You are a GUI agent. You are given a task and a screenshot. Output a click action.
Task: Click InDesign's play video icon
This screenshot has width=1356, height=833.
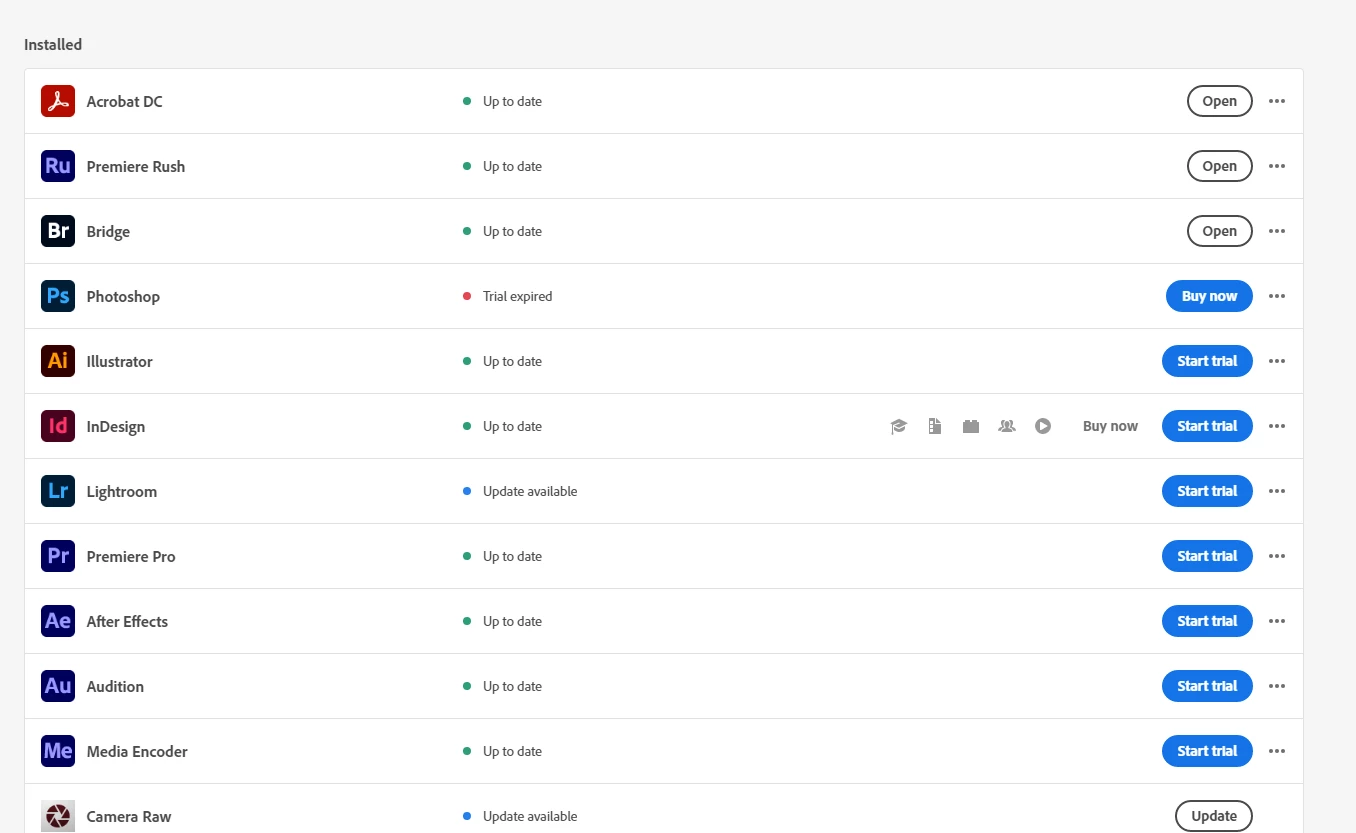pos(1043,426)
